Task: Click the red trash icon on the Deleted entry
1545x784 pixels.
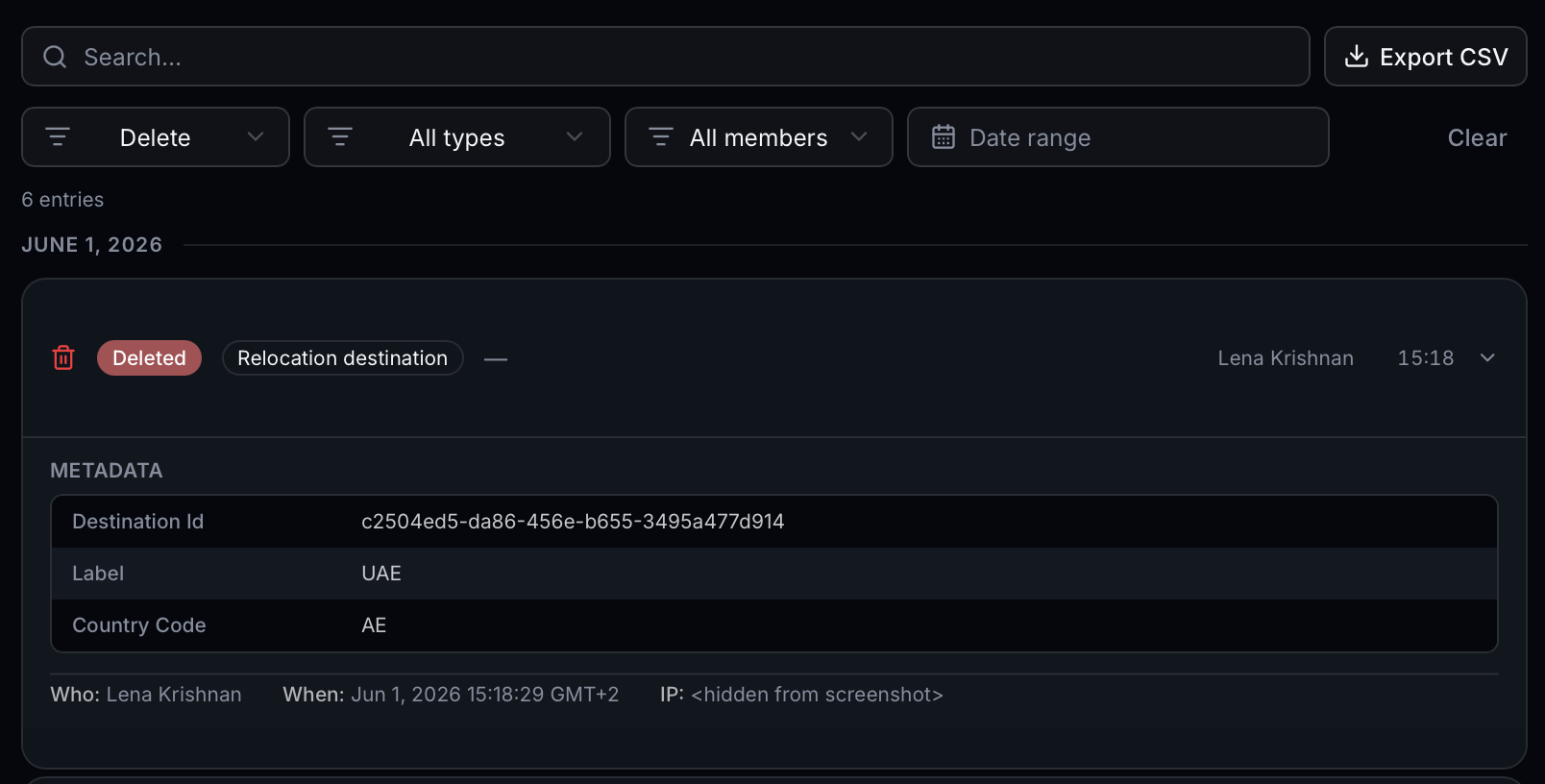Action: point(63,357)
